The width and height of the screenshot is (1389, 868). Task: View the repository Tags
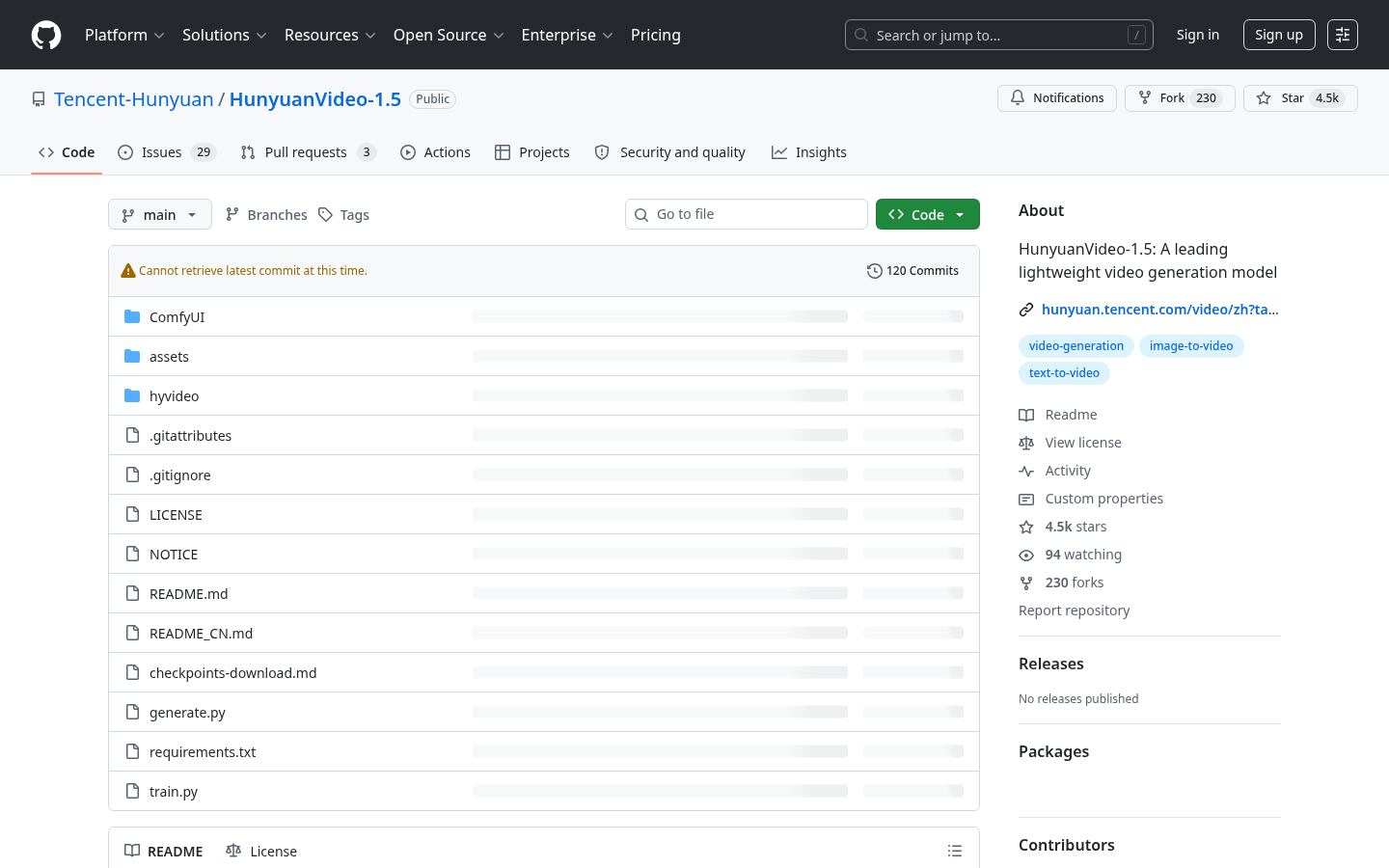344,214
